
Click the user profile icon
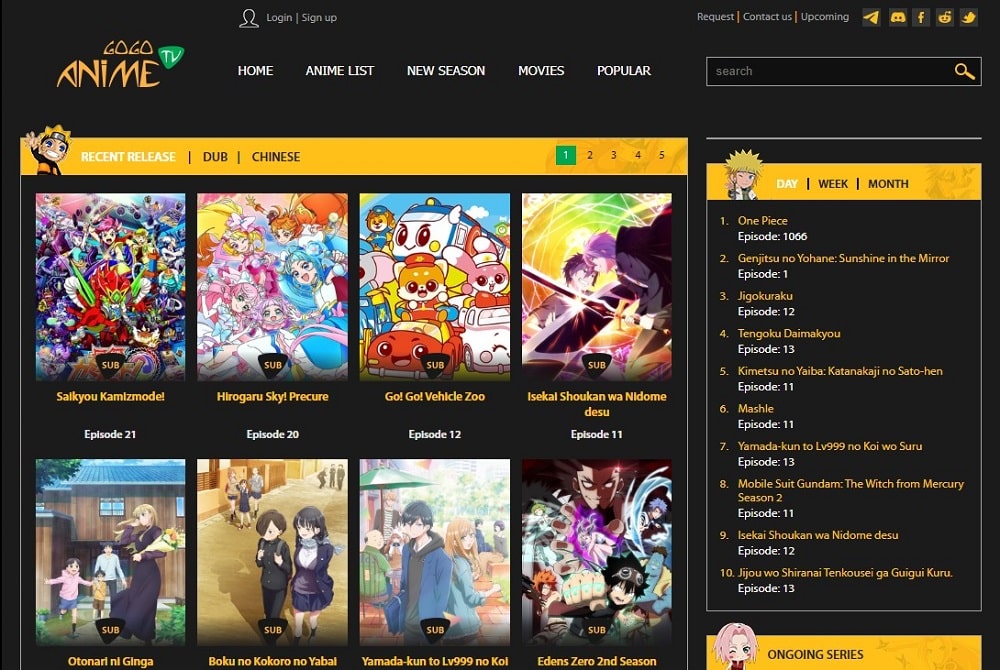248,18
